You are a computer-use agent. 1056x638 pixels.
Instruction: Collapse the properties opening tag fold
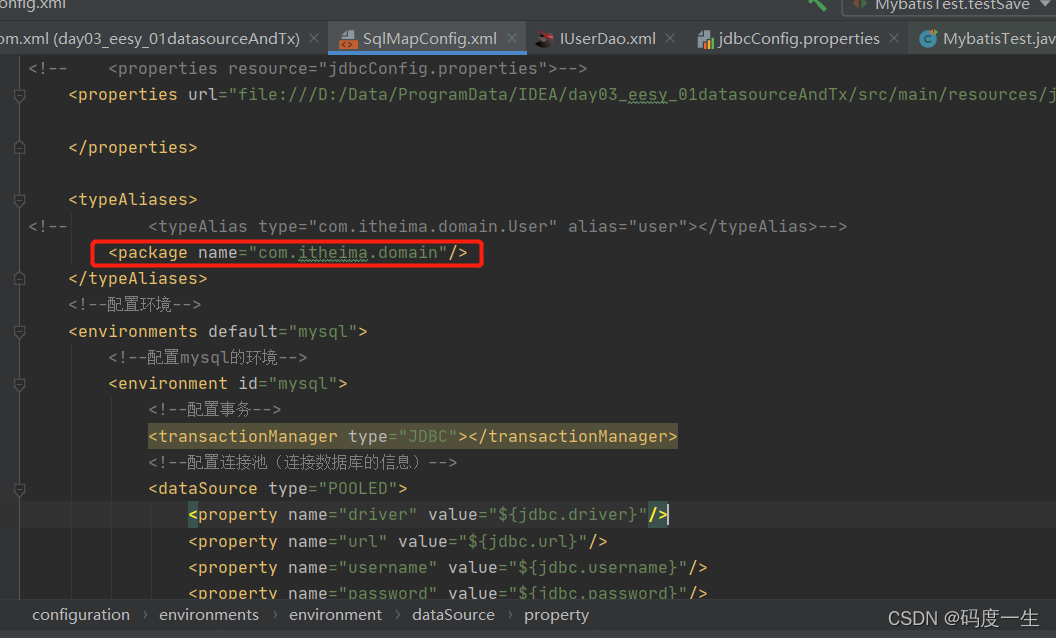20,95
